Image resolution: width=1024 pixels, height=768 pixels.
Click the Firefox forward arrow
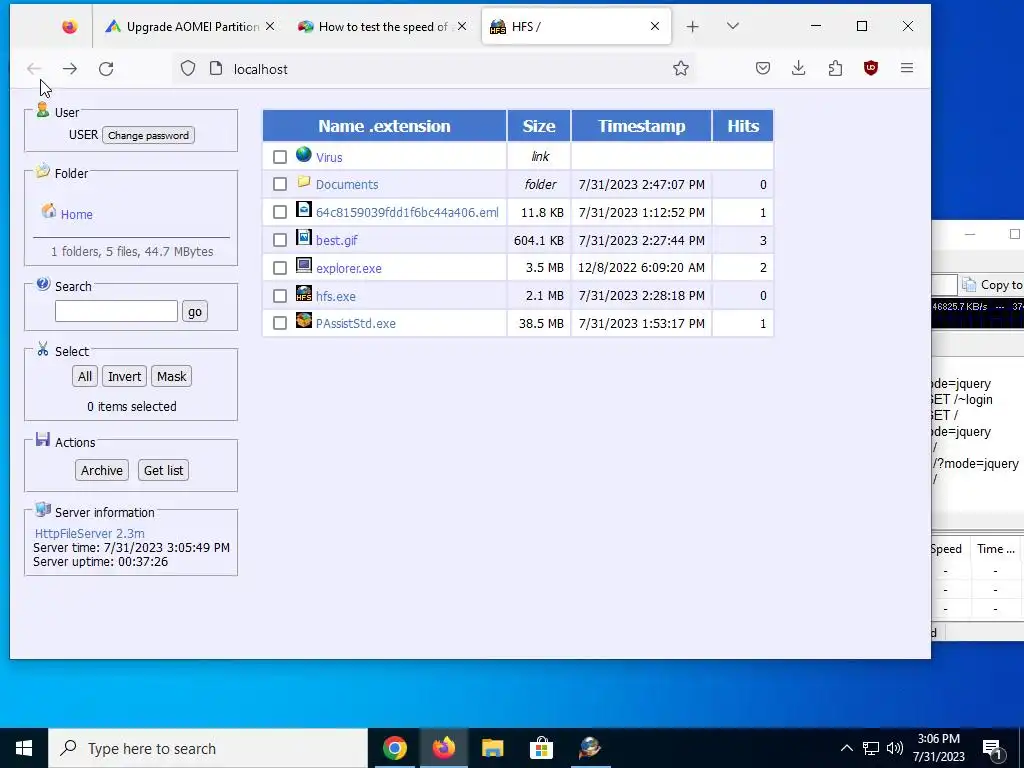tap(70, 69)
